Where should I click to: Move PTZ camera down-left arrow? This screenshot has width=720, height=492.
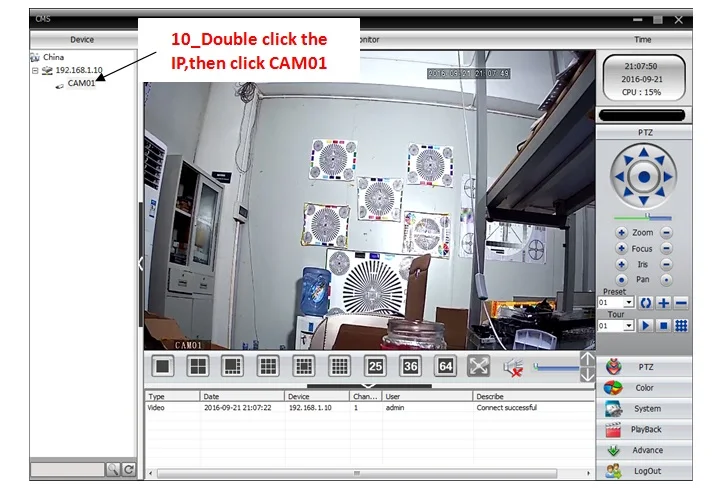click(628, 192)
